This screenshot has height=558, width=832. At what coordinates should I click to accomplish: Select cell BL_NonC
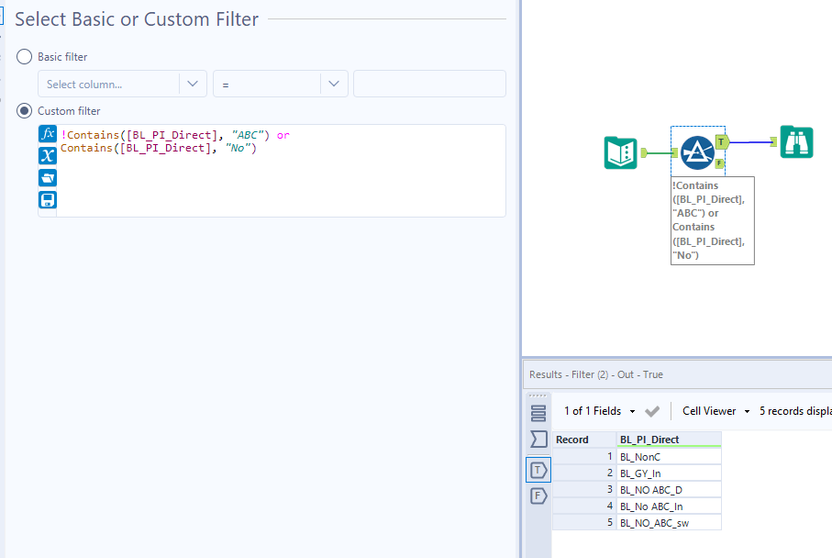[x=669, y=457]
